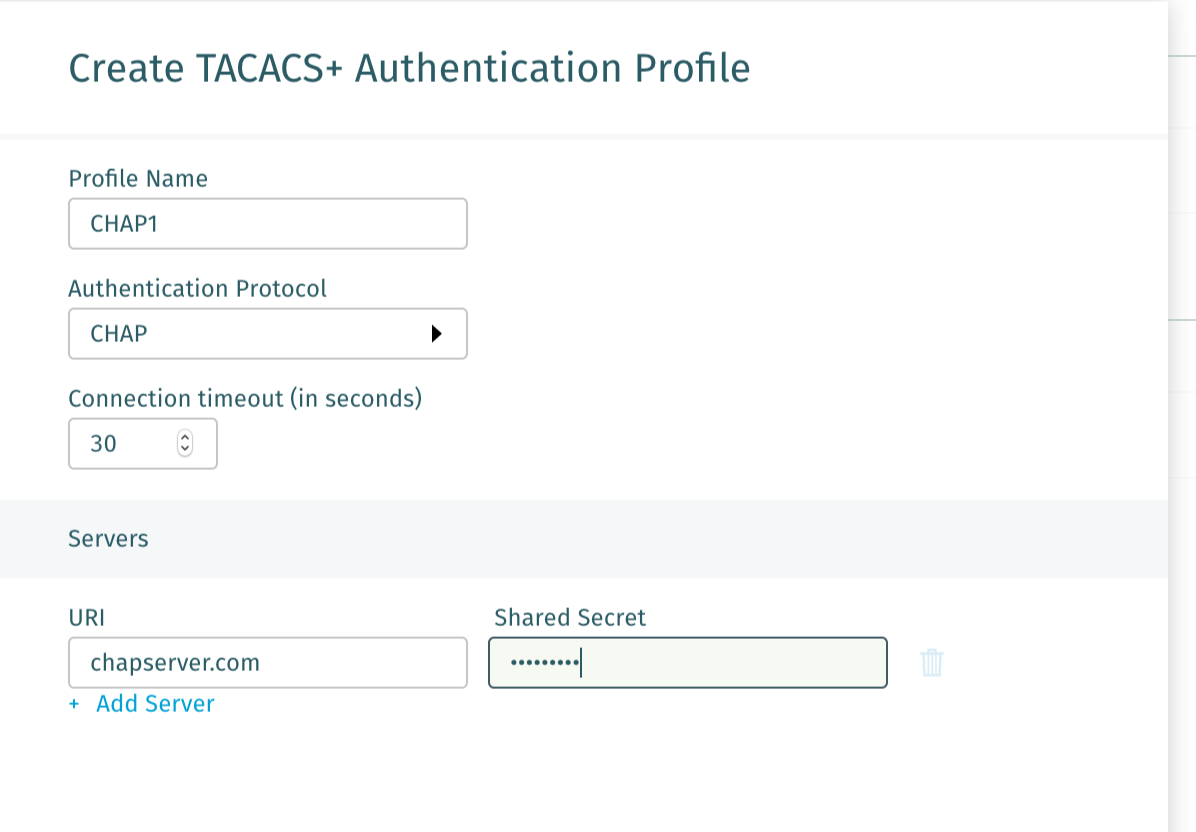Click the vertical scrollbar on the right edge
The height and width of the screenshot is (832, 1196).
1190,400
